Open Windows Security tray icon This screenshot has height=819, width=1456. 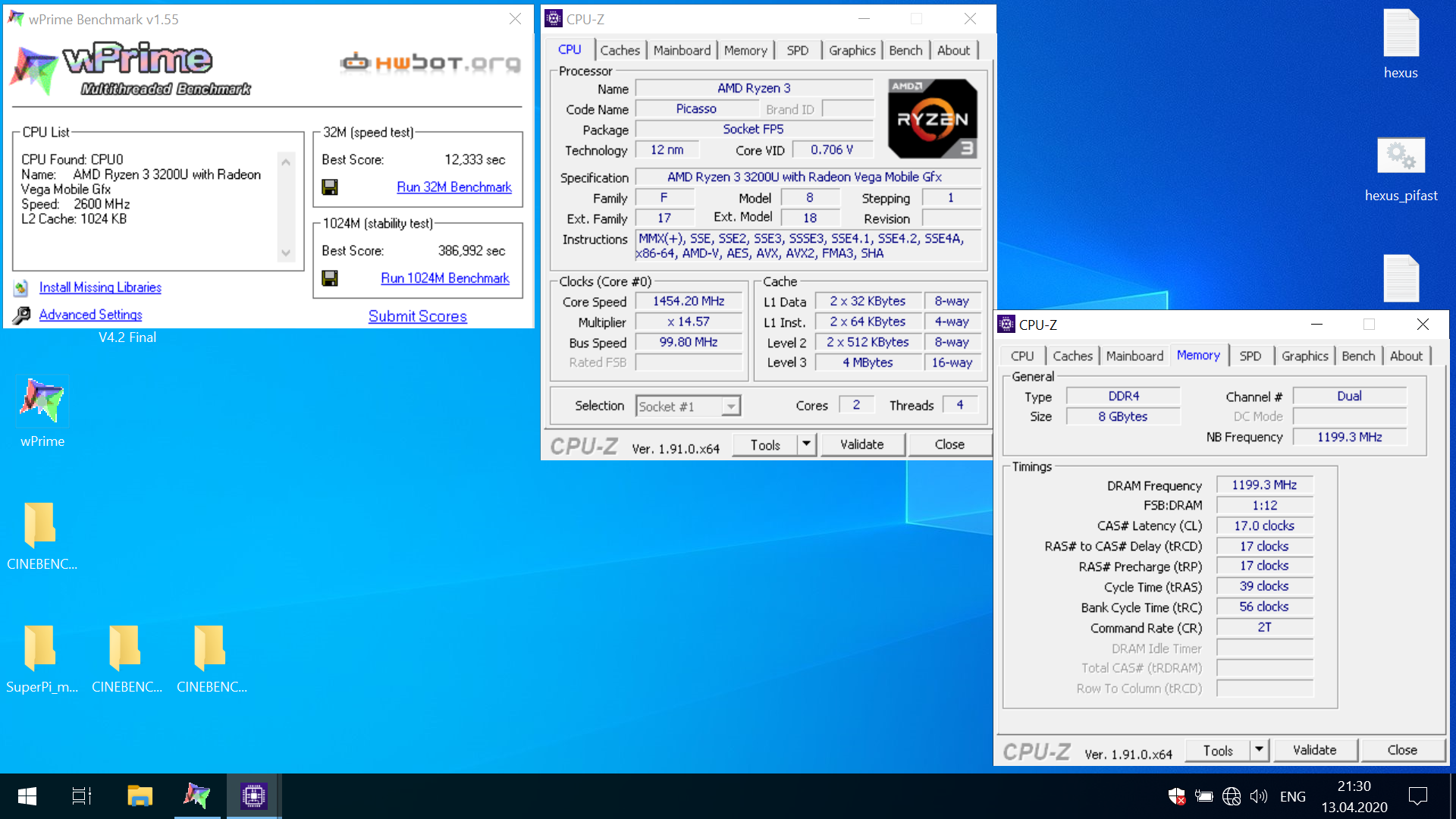1177,796
